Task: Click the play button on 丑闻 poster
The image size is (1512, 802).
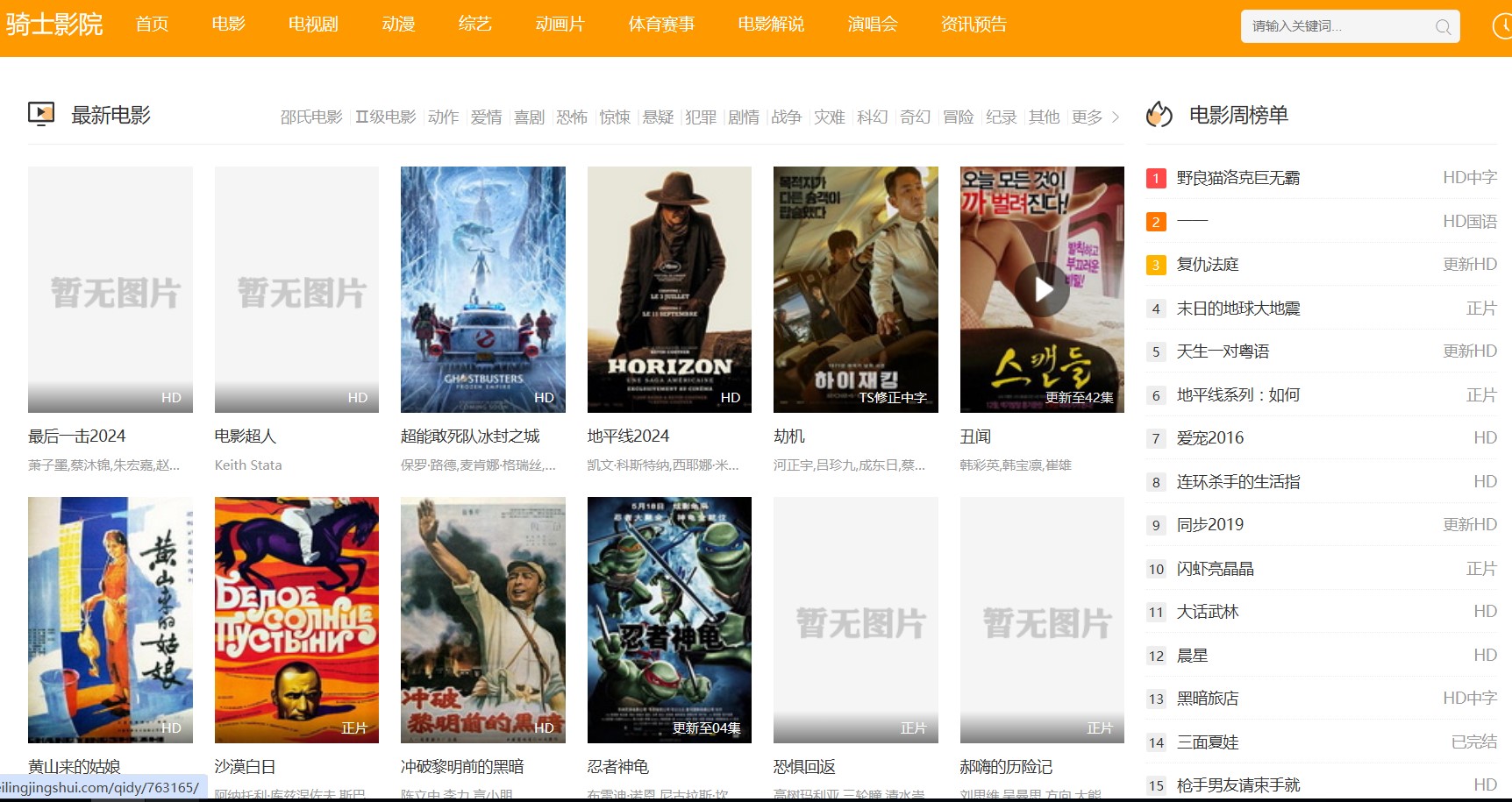Action: 1043,289
